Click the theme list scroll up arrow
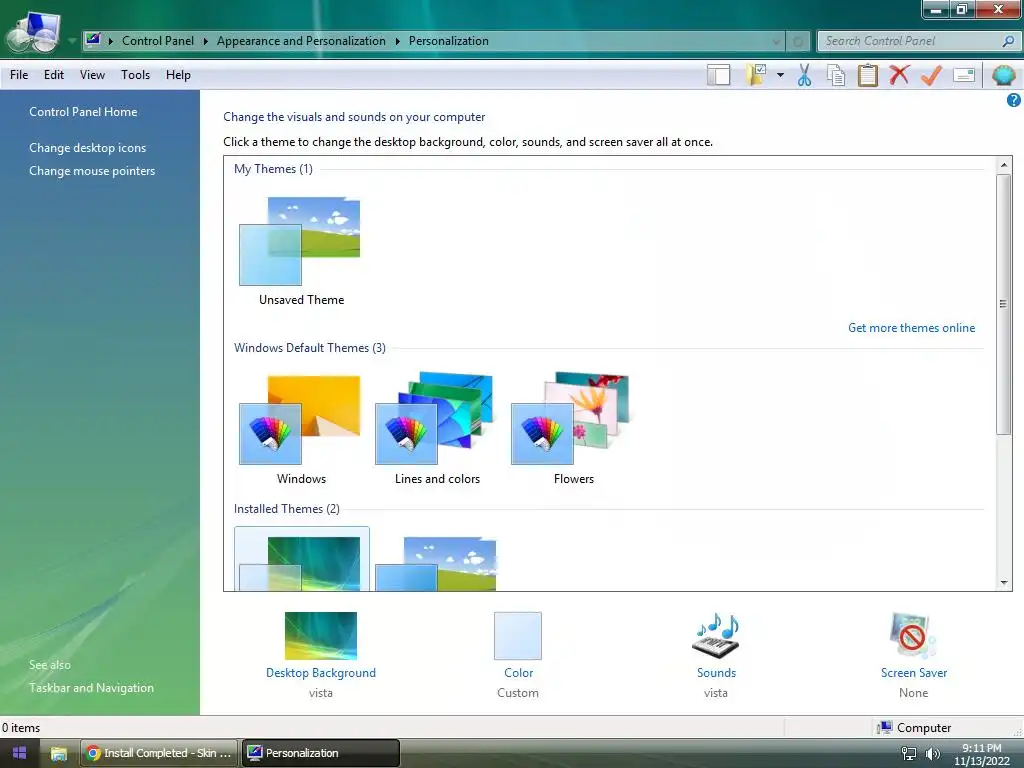Image resolution: width=1024 pixels, height=768 pixels. click(x=1004, y=165)
